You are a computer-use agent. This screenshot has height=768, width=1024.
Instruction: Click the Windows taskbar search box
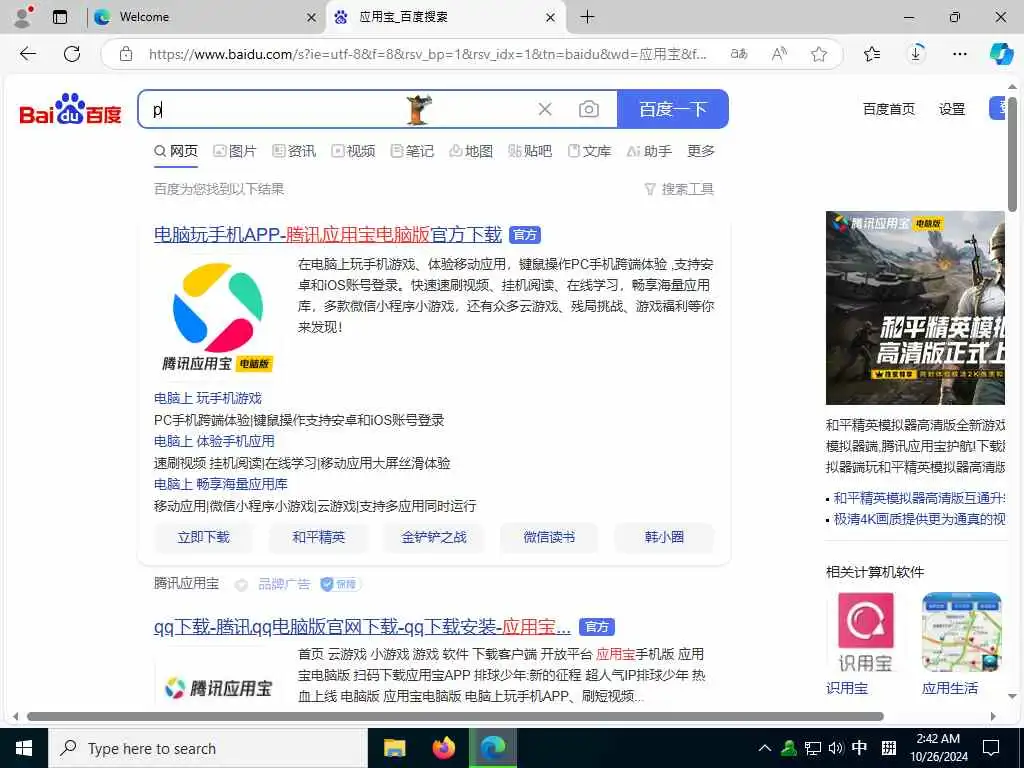pos(208,748)
